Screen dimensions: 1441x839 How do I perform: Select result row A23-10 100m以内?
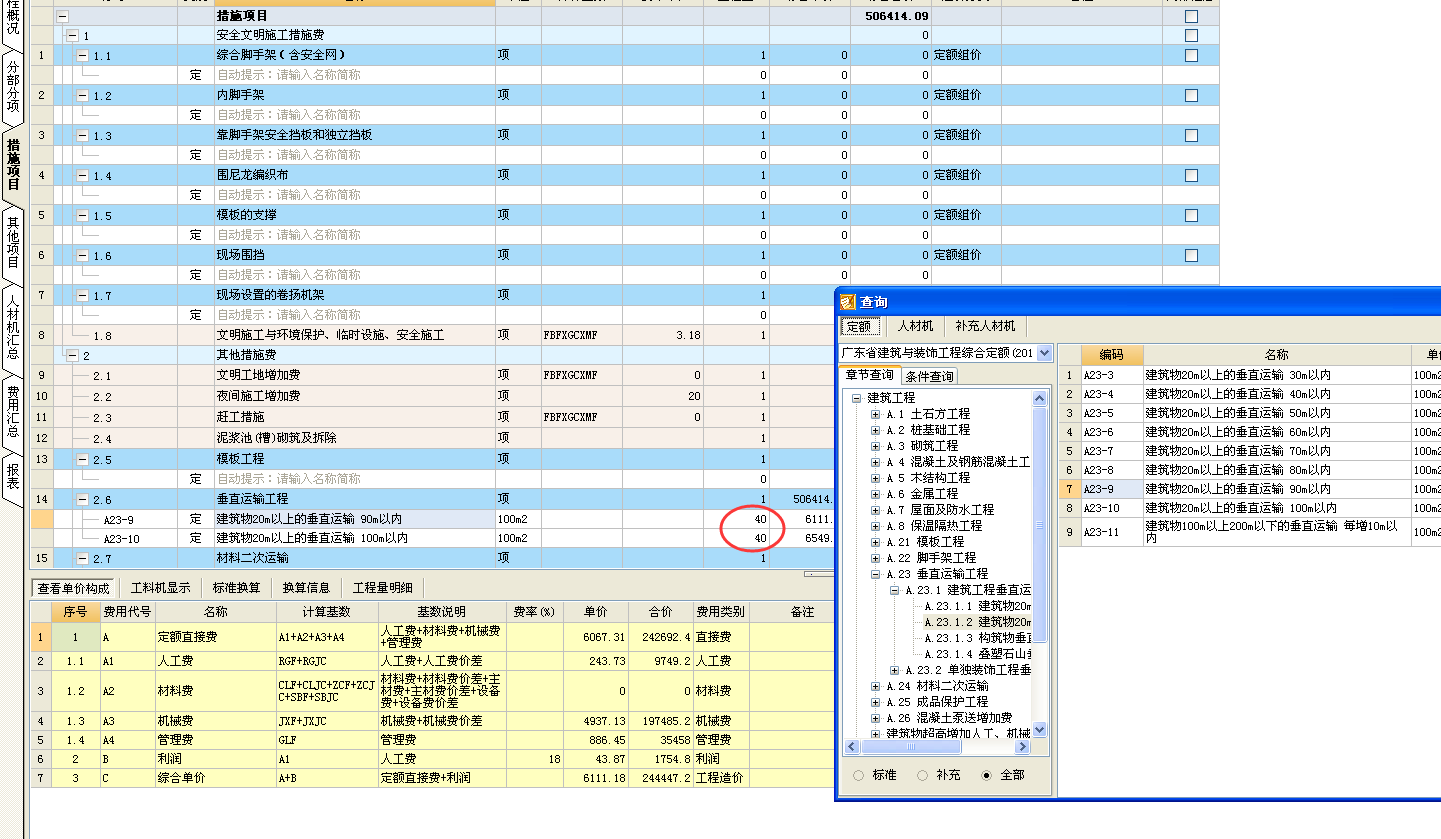tap(1250, 508)
